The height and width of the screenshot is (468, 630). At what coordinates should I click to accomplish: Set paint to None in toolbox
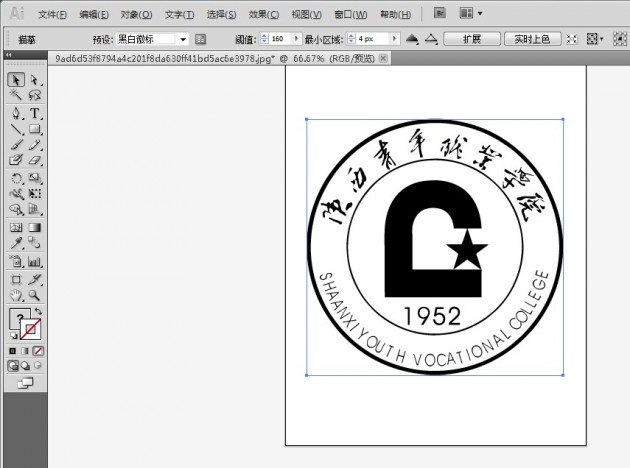[x=39, y=351]
